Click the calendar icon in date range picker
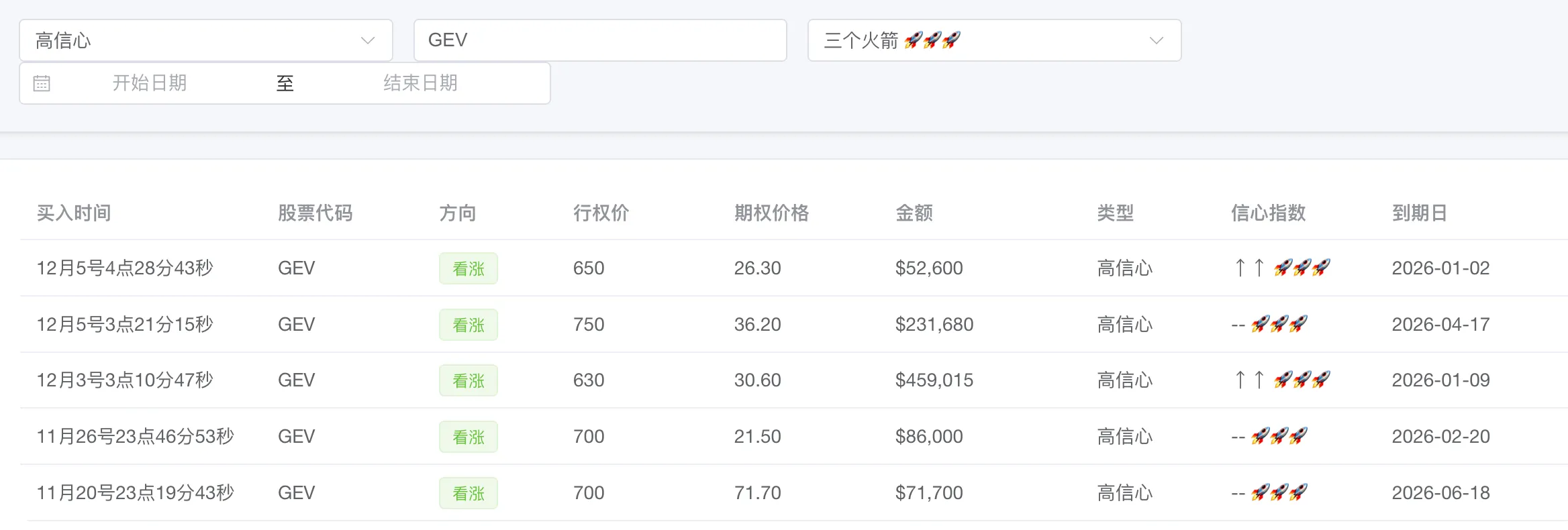 (42, 83)
